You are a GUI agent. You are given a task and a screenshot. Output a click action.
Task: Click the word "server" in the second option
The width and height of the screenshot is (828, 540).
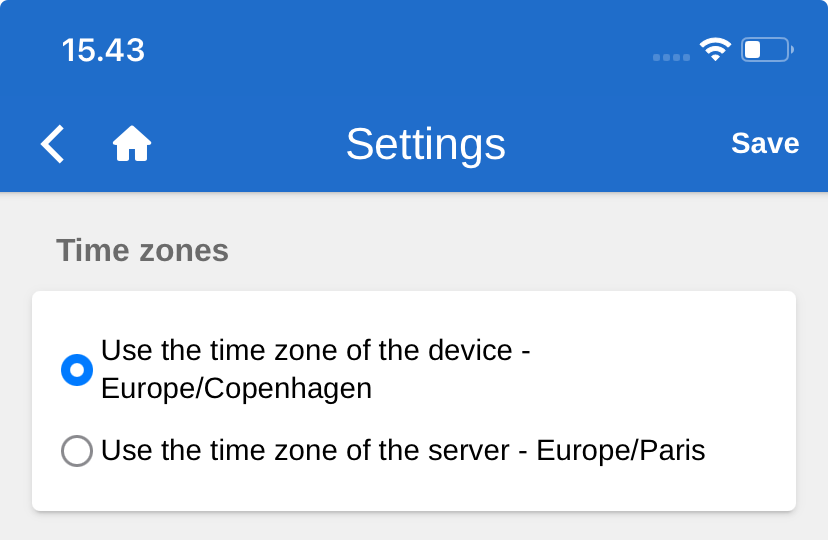tap(464, 451)
